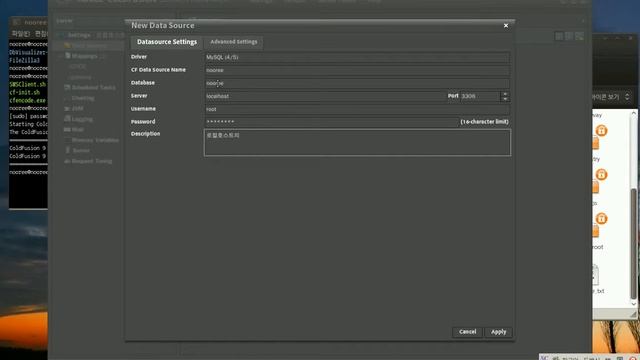The width and height of the screenshot is (640, 360).
Task: Click cfencode.exe in the terminal output
Action: click(28, 100)
